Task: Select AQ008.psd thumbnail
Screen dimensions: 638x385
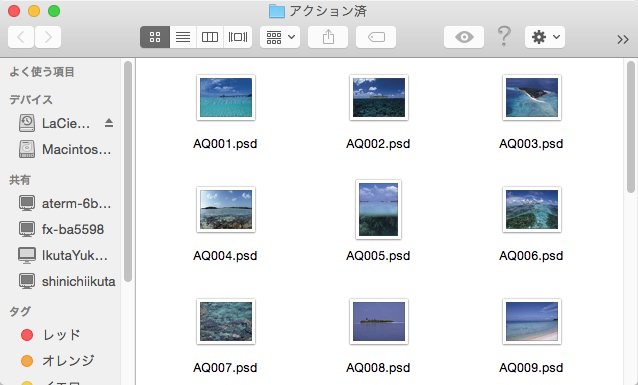Action: [x=379, y=322]
